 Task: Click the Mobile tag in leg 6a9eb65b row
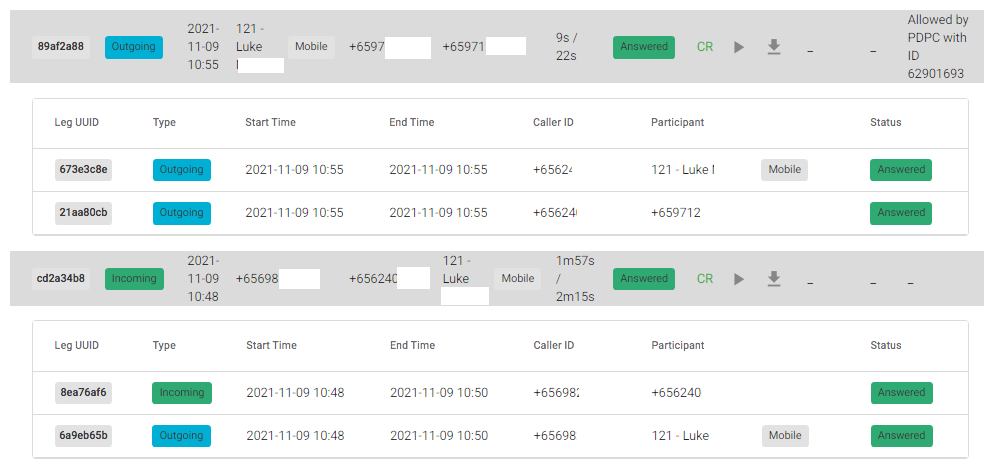785,436
